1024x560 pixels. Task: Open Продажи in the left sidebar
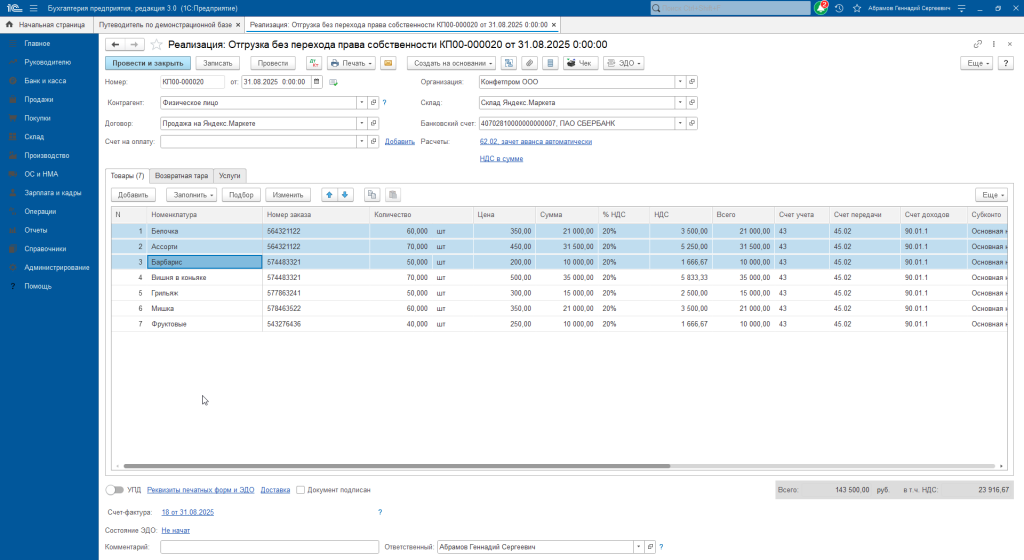point(38,99)
